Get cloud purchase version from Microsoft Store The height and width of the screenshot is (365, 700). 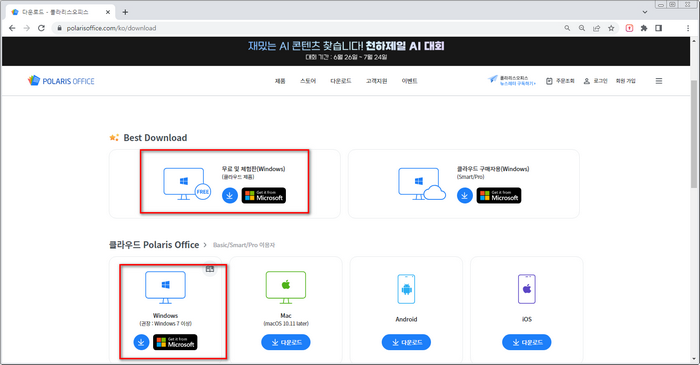[499, 195]
